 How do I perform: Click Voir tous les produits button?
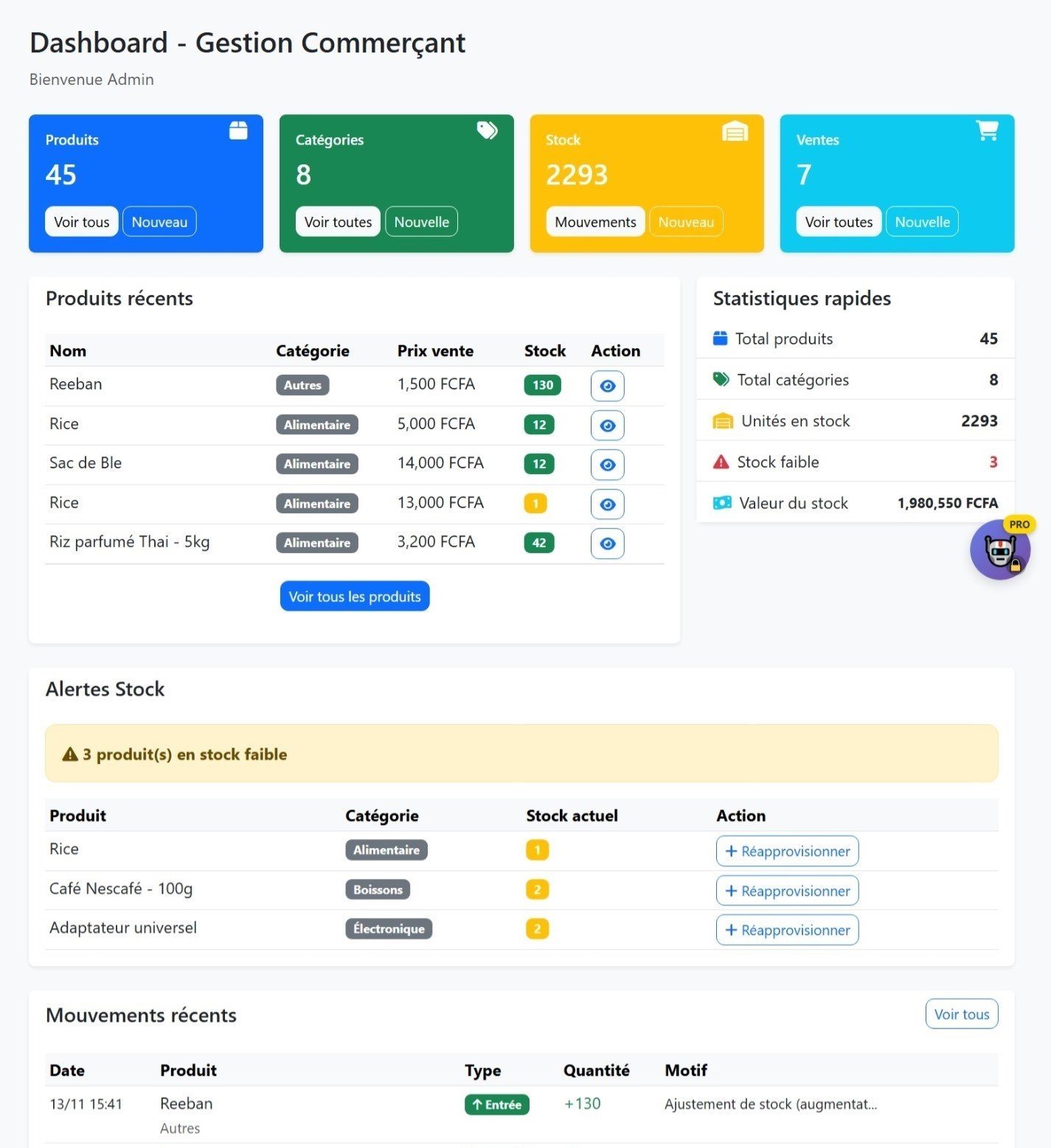coord(354,596)
